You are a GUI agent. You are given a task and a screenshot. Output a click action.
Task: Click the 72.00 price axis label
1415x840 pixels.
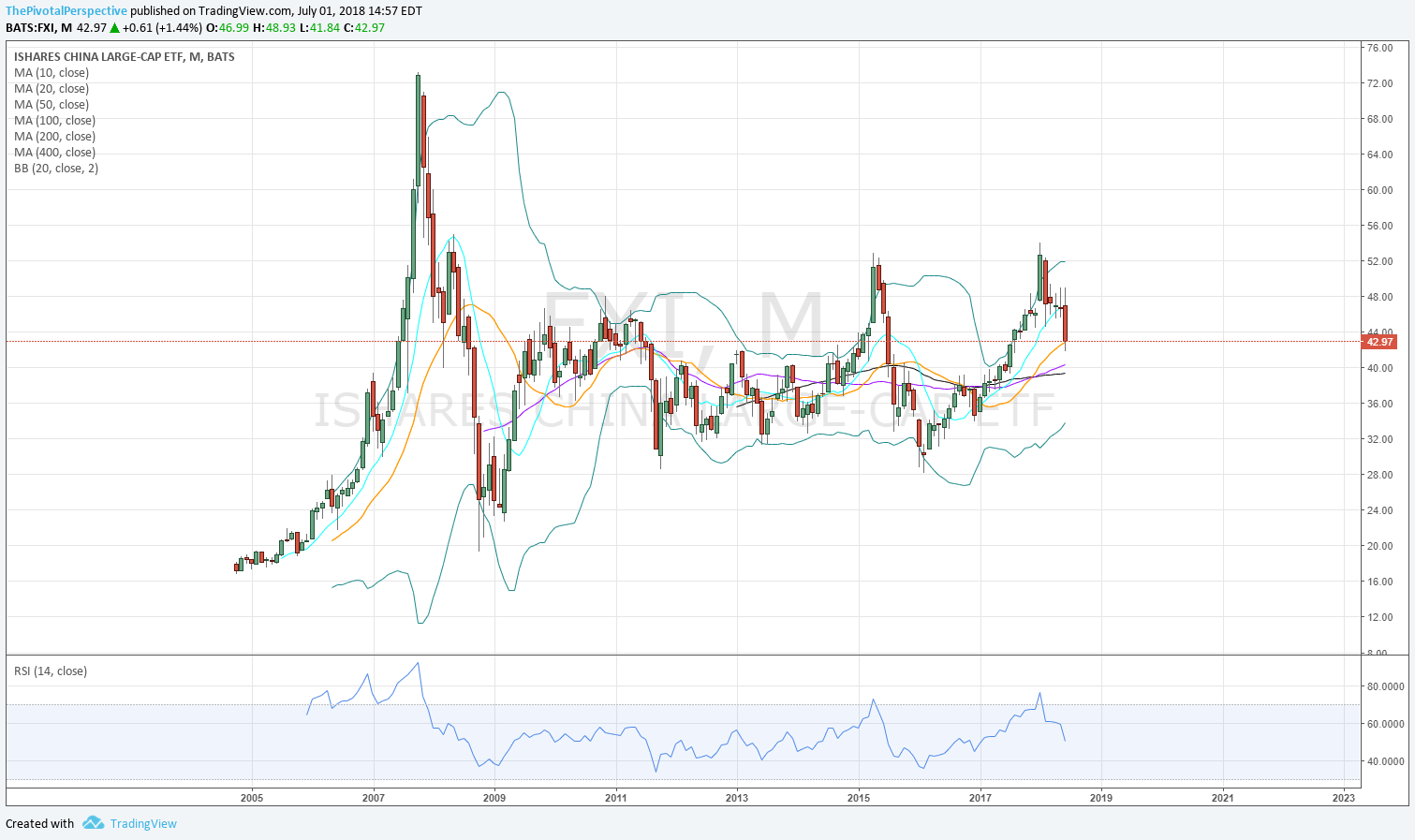1378,83
